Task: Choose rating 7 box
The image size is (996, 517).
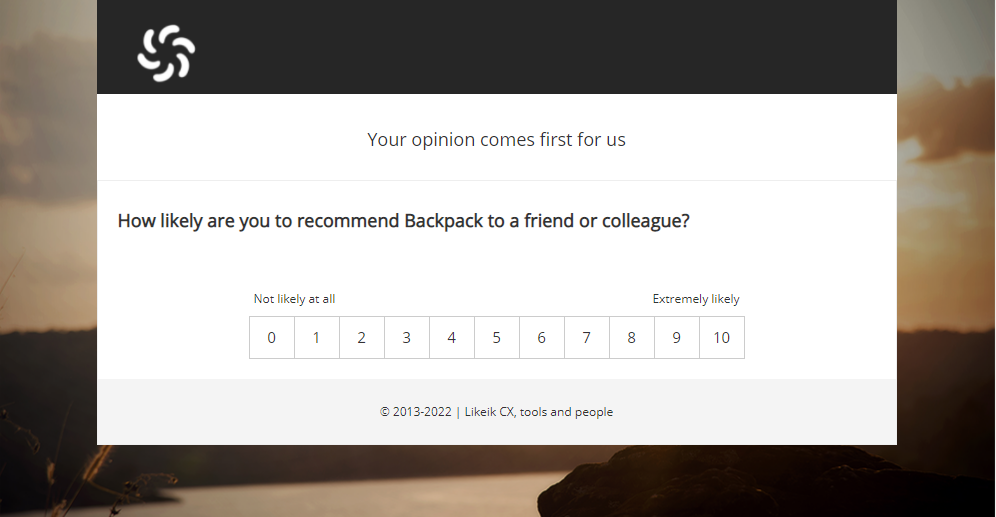Action: click(587, 338)
